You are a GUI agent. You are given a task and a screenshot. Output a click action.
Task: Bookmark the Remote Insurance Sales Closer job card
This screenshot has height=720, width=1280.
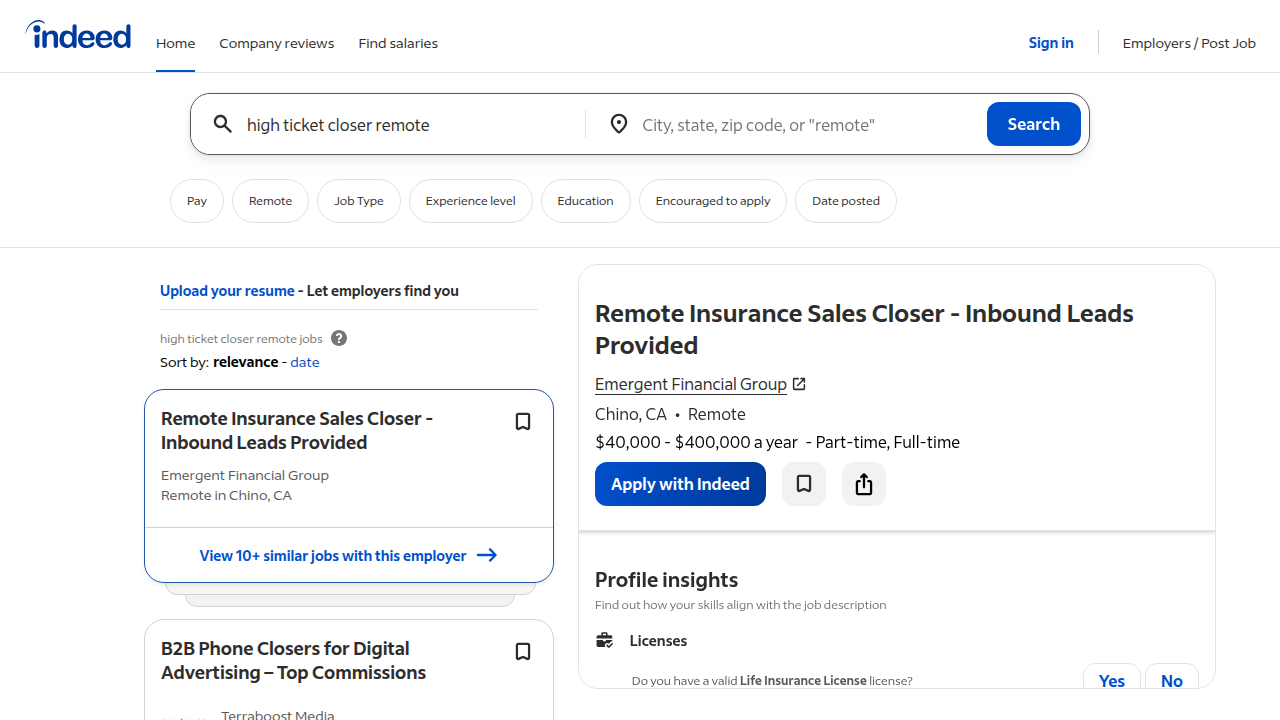523,422
